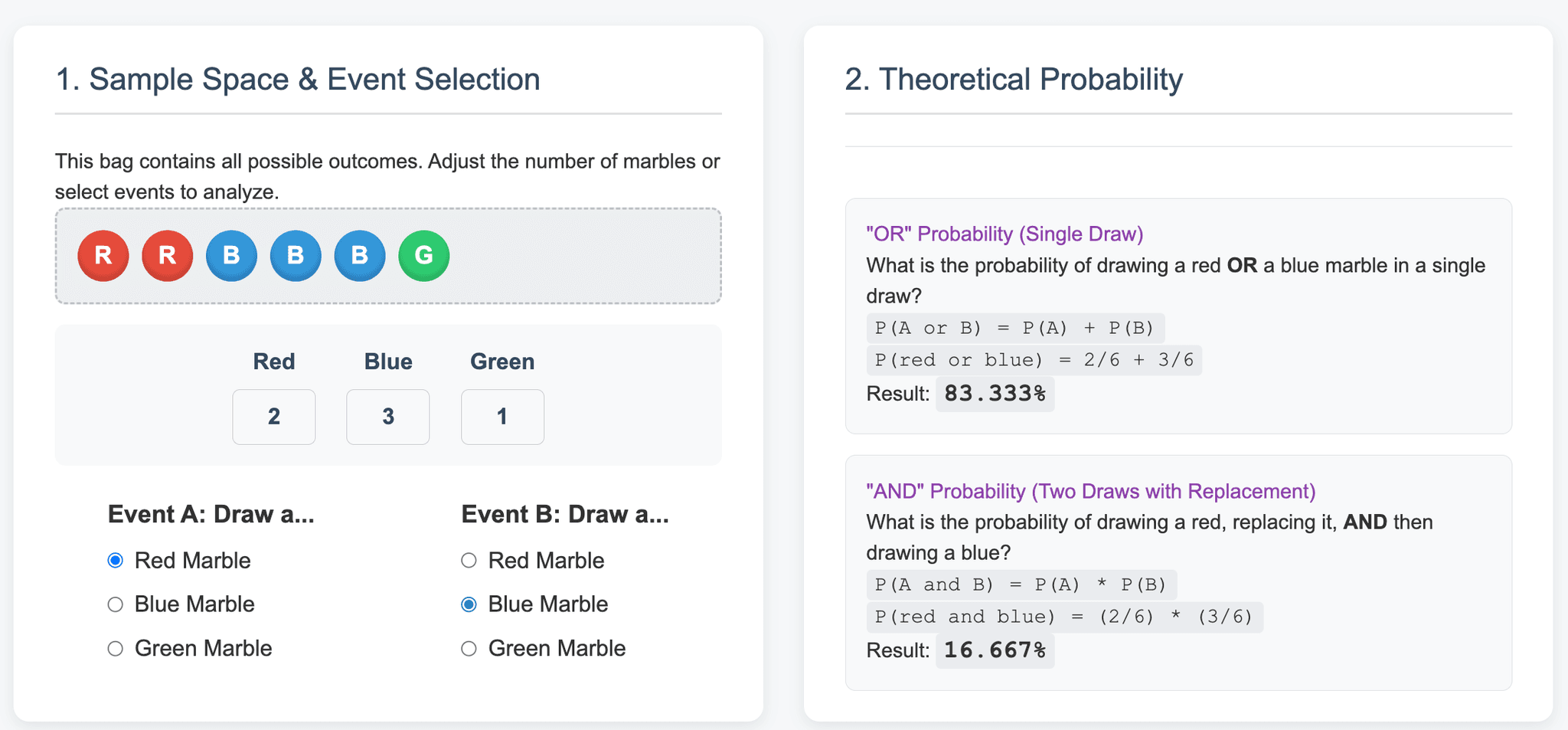
Task: Click the Red marble count field
Action: (x=274, y=417)
